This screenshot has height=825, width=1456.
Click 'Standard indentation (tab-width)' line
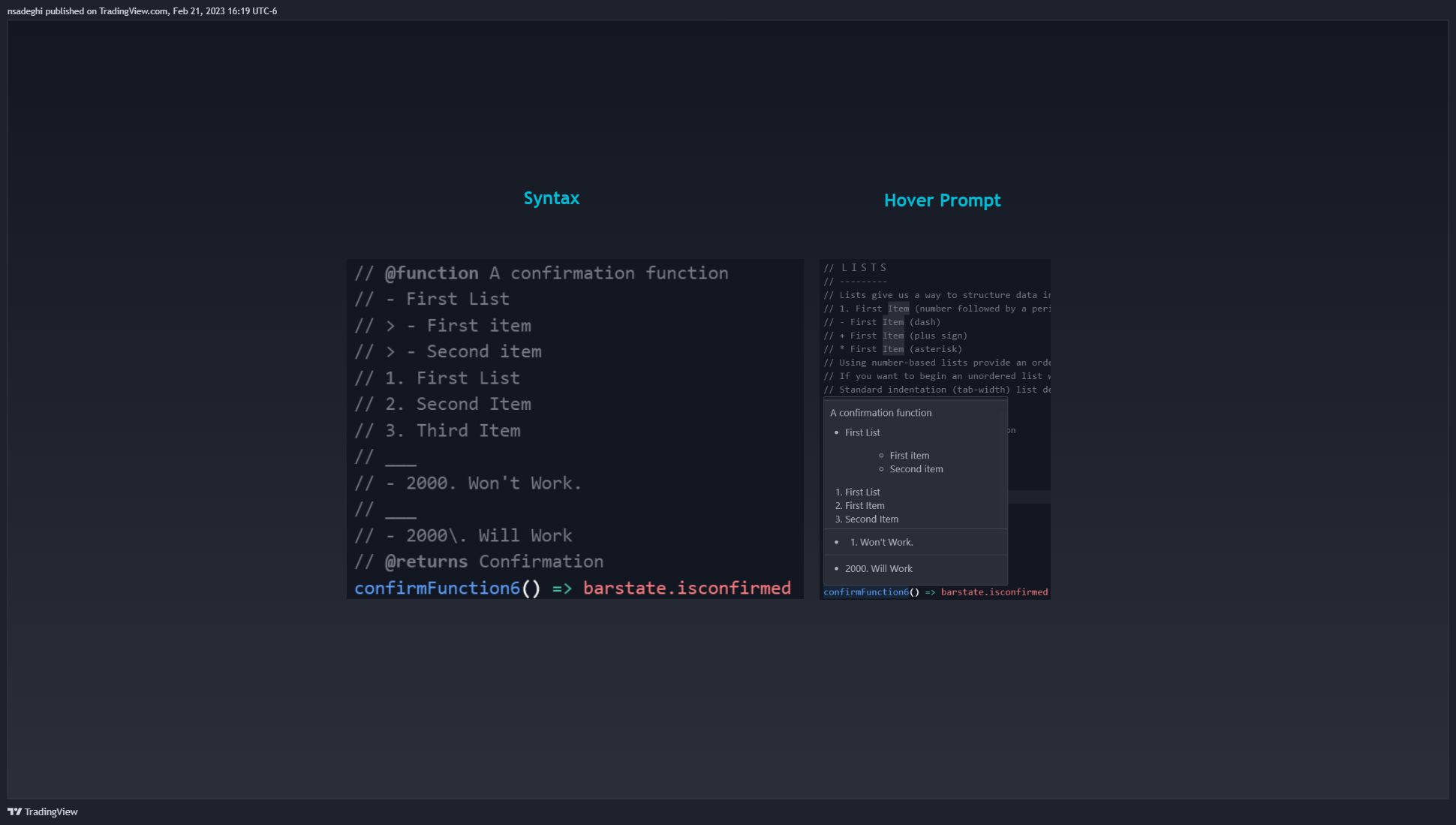[x=937, y=390]
